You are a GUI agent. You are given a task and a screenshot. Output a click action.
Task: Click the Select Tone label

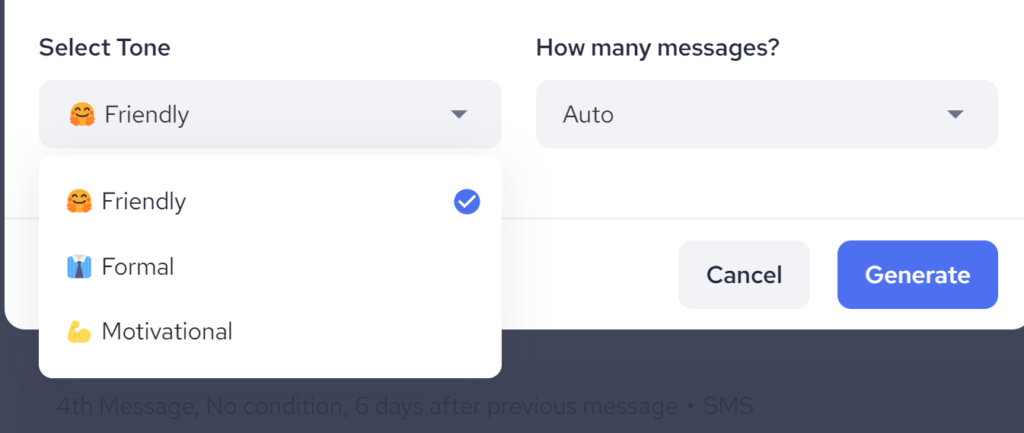click(105, 47)
